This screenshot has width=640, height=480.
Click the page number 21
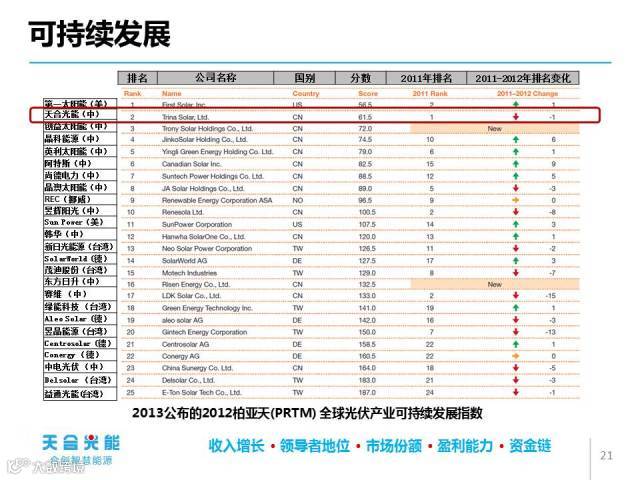pos(606,456)
